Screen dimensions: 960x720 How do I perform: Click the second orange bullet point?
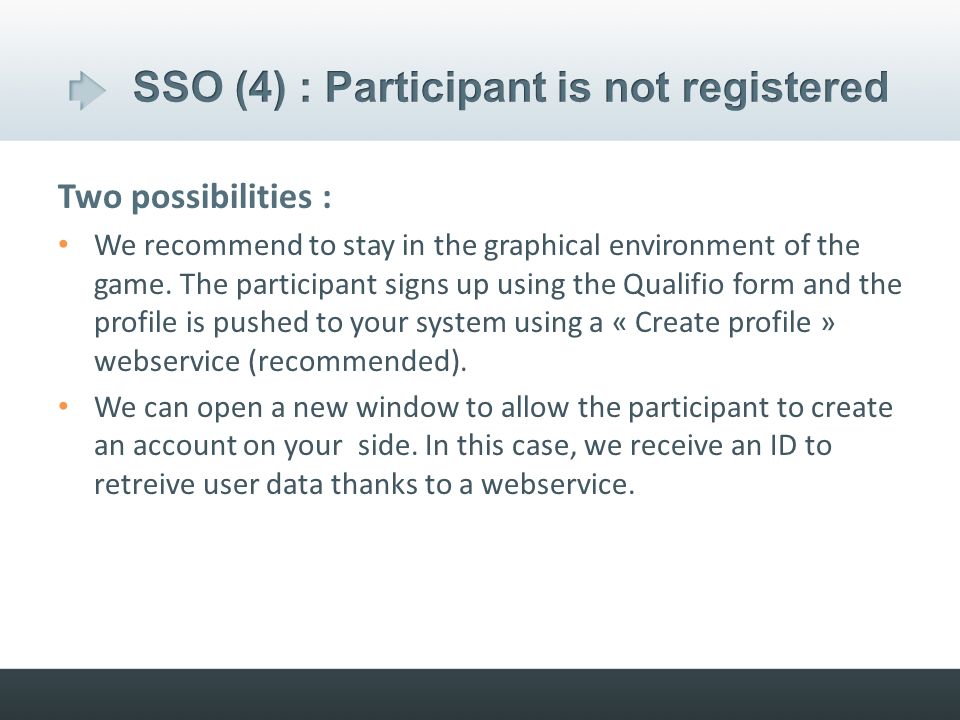click(x=64, y=407)
